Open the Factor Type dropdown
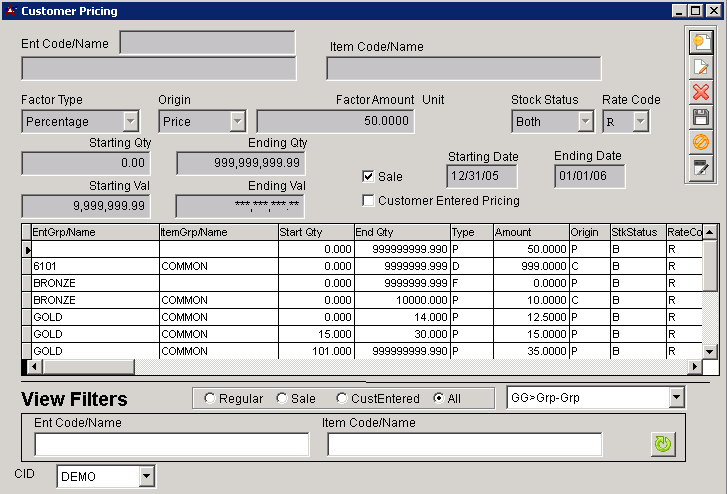This screenshot has height=494, width=727. click(x=130, y=121)
